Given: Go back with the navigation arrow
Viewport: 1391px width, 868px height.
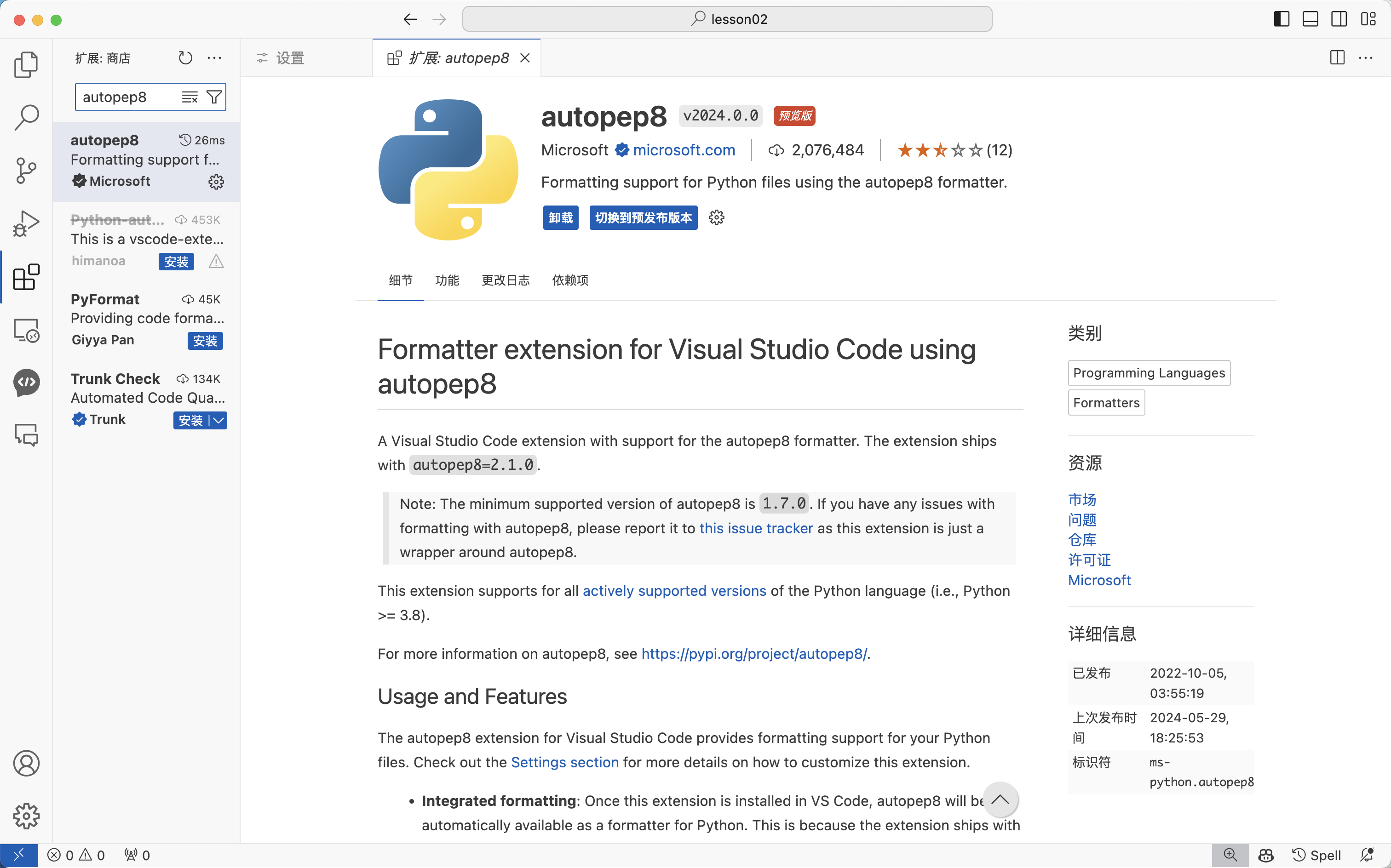Looking at the screenshot, I should click(410, 19).
